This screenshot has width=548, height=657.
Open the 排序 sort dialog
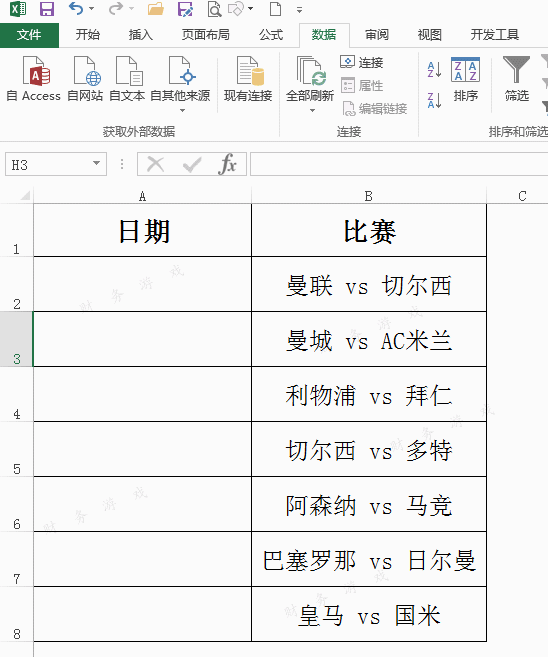465,79
